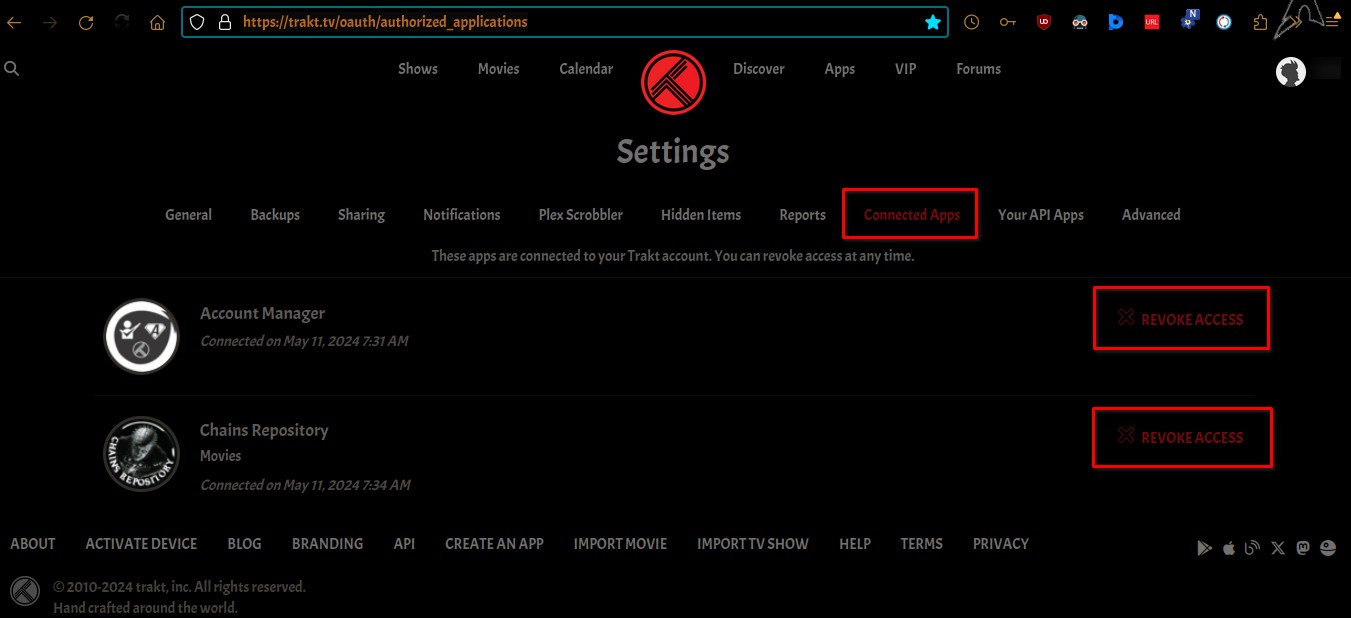The width and height of the screenshot is (1351, 618).
Task: Switch to the Sharing tab
Action: pos(361,215)
